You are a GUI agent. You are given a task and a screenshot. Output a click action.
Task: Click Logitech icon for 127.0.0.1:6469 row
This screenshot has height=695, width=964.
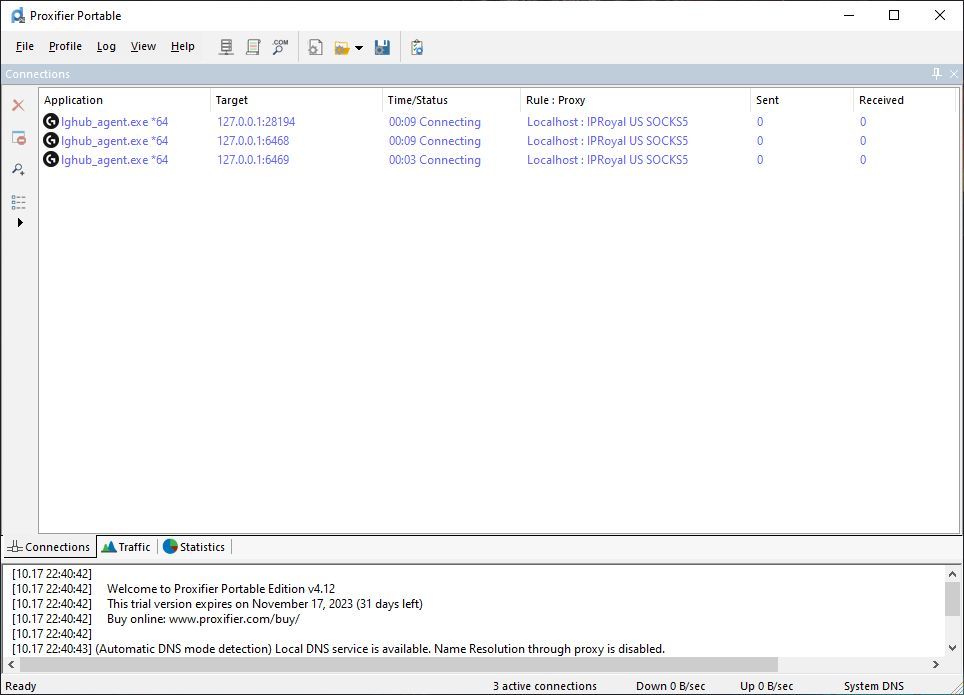click(51, 159)
